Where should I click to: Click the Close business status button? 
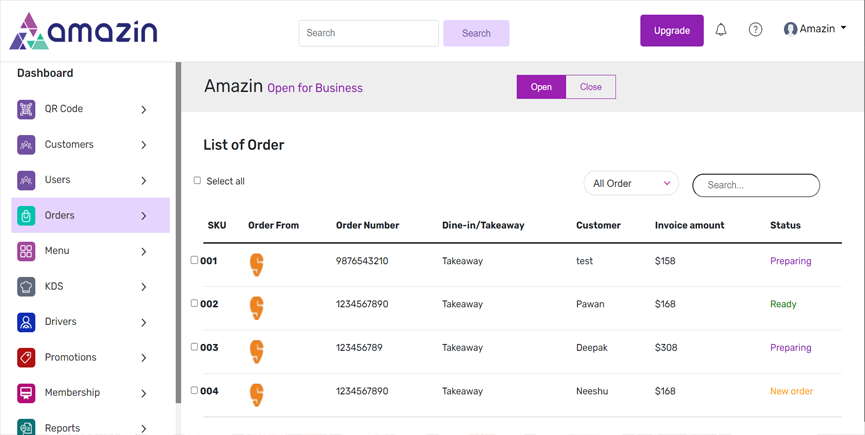coord(590,87)
